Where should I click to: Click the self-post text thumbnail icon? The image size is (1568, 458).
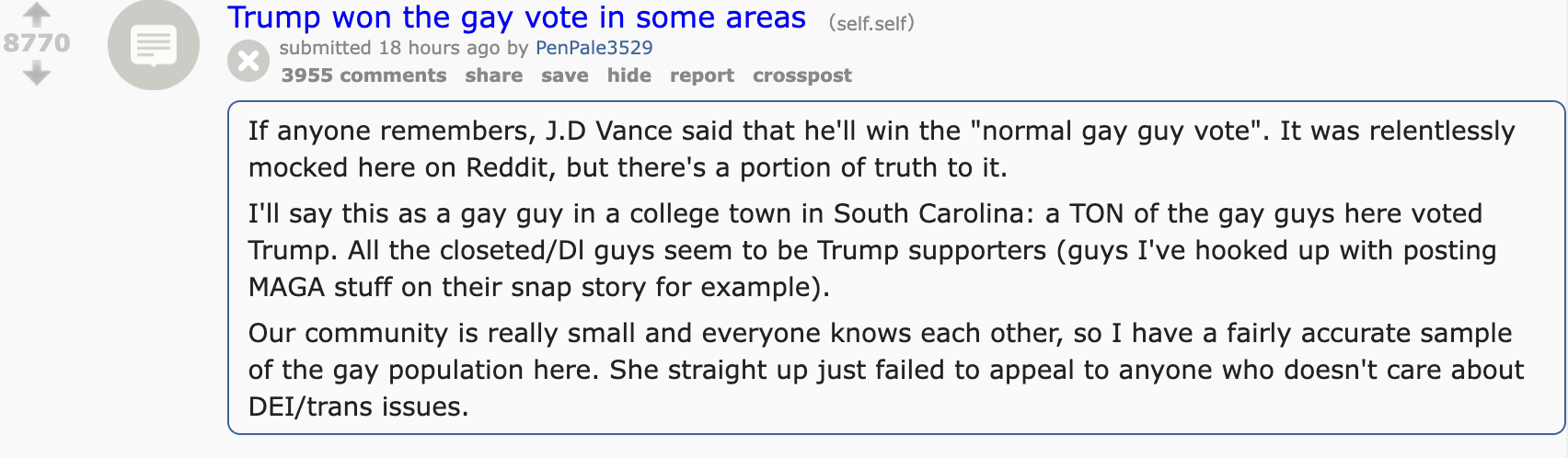click(x=154, y=44)
